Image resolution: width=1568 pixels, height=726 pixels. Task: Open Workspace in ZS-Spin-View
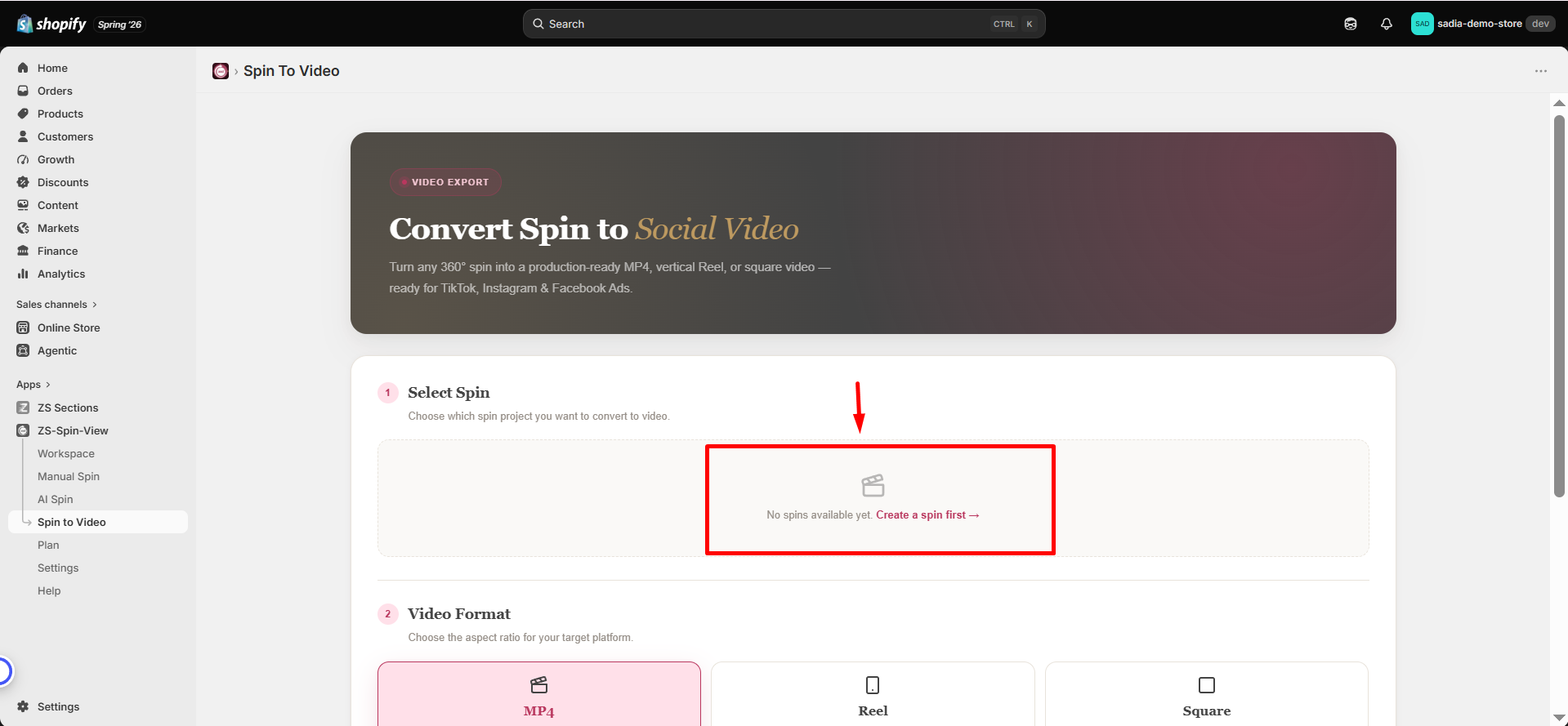coord(66,453)
